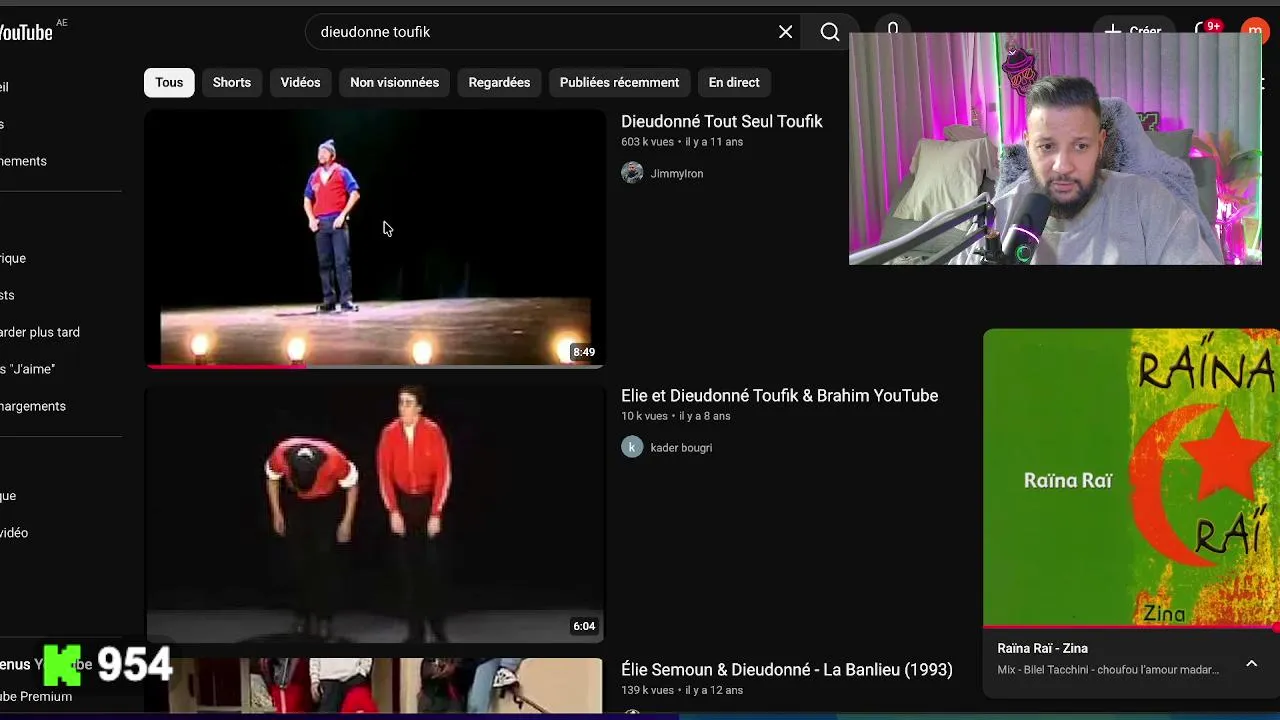Open JimmyIron channel name link
Viewport: 1280px width, 720px height.
click(677, 173)
